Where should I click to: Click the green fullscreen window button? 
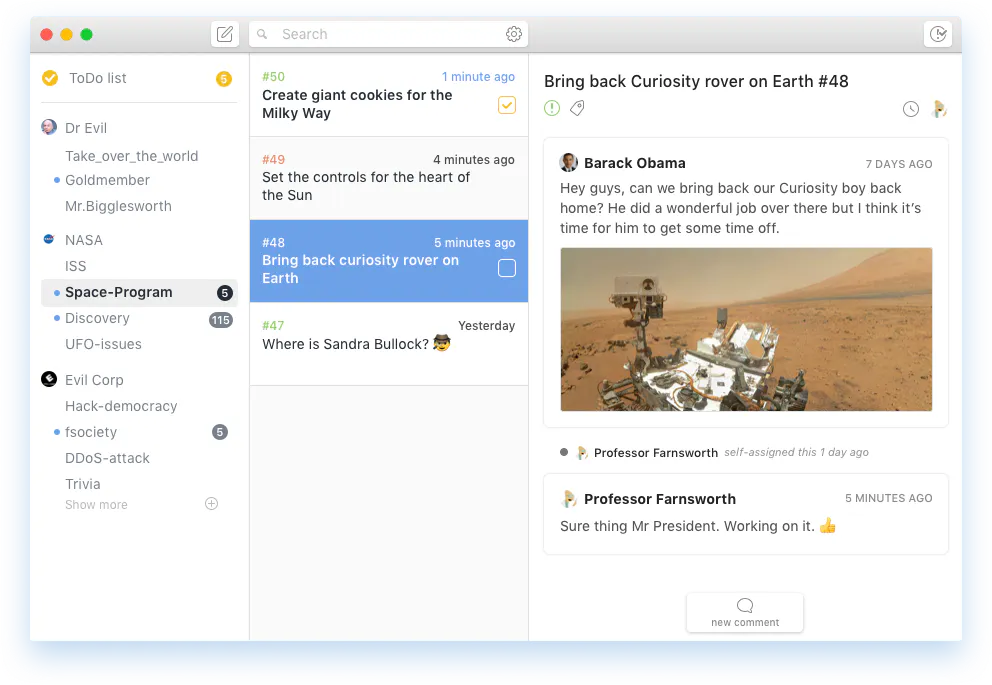point(87,34)
